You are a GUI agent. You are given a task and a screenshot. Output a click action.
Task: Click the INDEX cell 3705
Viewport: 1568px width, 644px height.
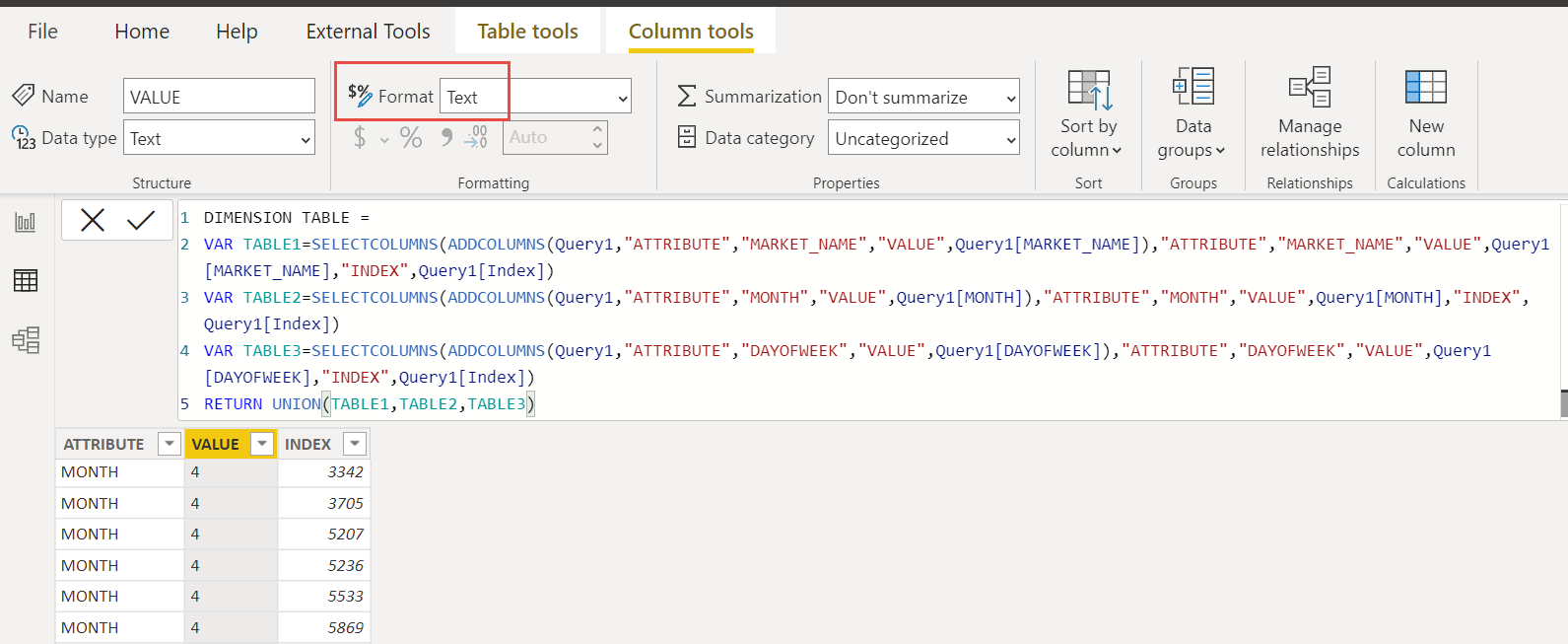point(324,503)
